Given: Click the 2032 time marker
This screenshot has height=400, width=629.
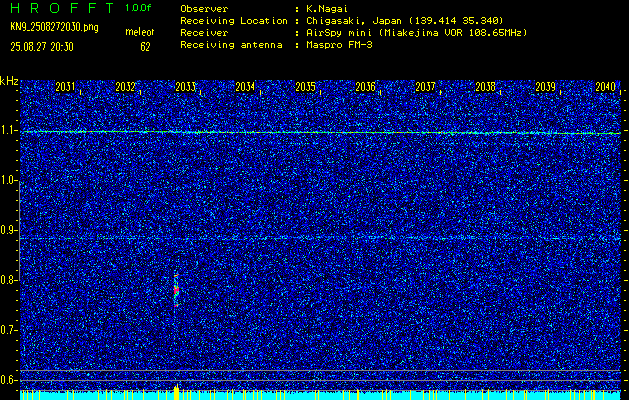Looking at the screenshot, I should coord(125,87).
